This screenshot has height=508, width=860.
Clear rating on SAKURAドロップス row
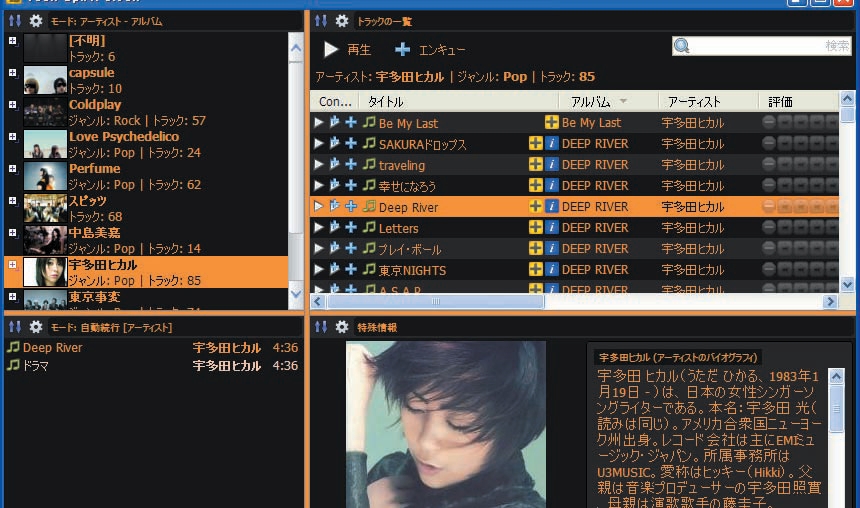click(769, 143)
